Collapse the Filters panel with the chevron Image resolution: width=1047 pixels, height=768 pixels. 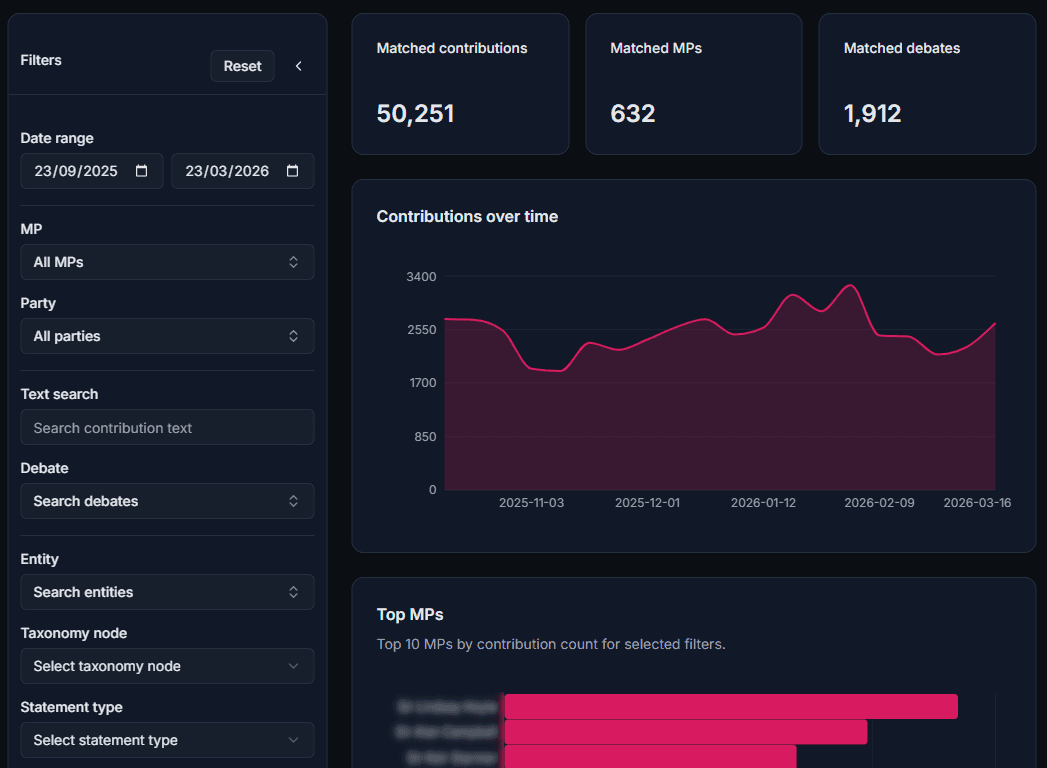pos(298,66)
